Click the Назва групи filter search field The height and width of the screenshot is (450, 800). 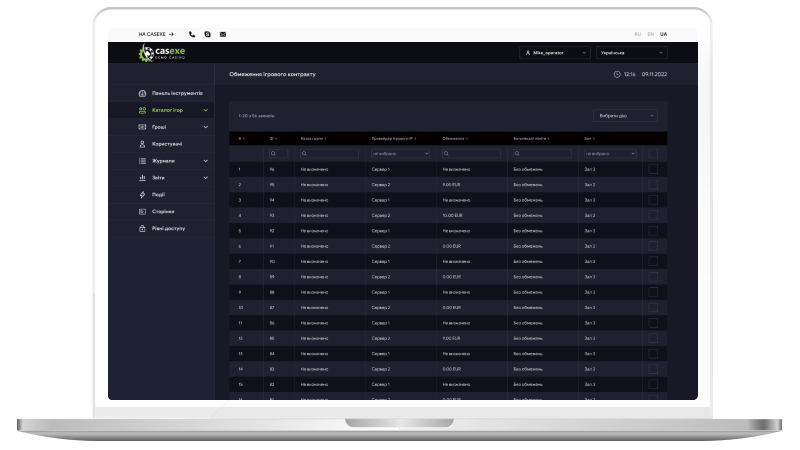pyautogui.click(x=329, y=154)
